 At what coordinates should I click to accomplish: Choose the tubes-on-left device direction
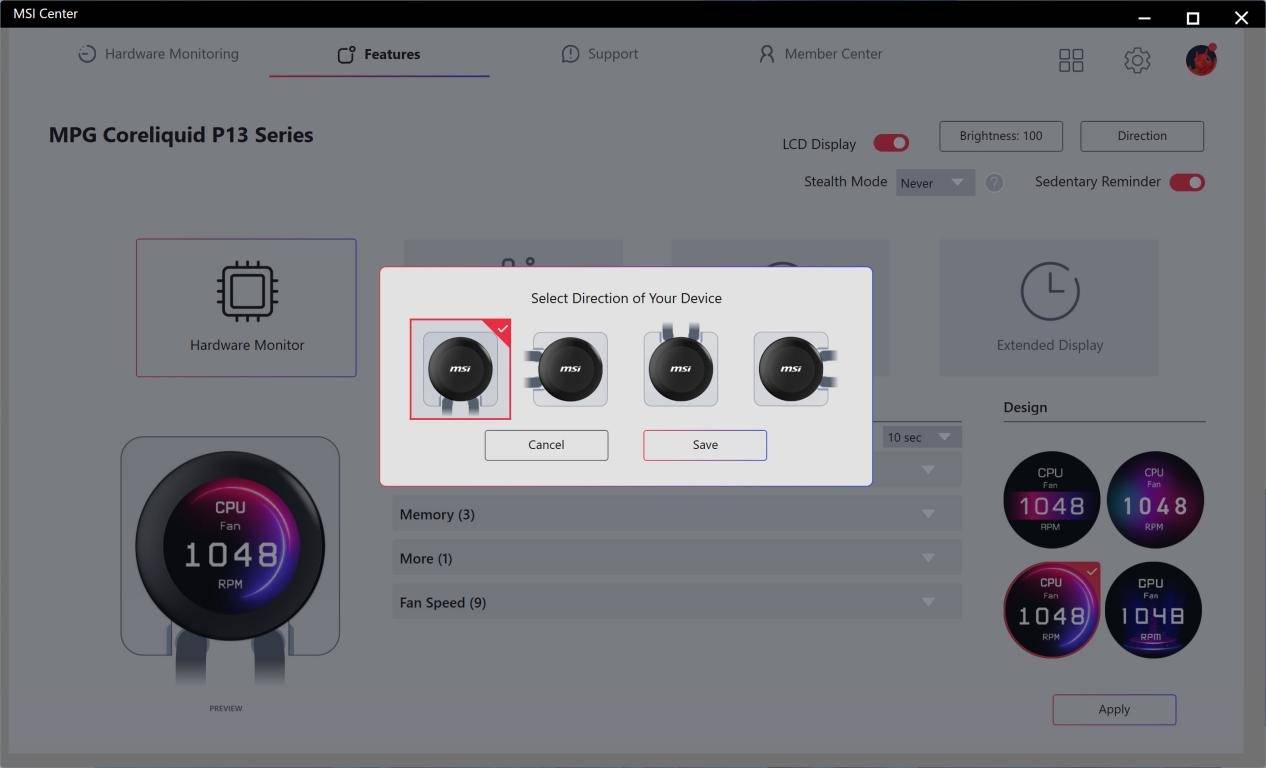pos(570,369)
